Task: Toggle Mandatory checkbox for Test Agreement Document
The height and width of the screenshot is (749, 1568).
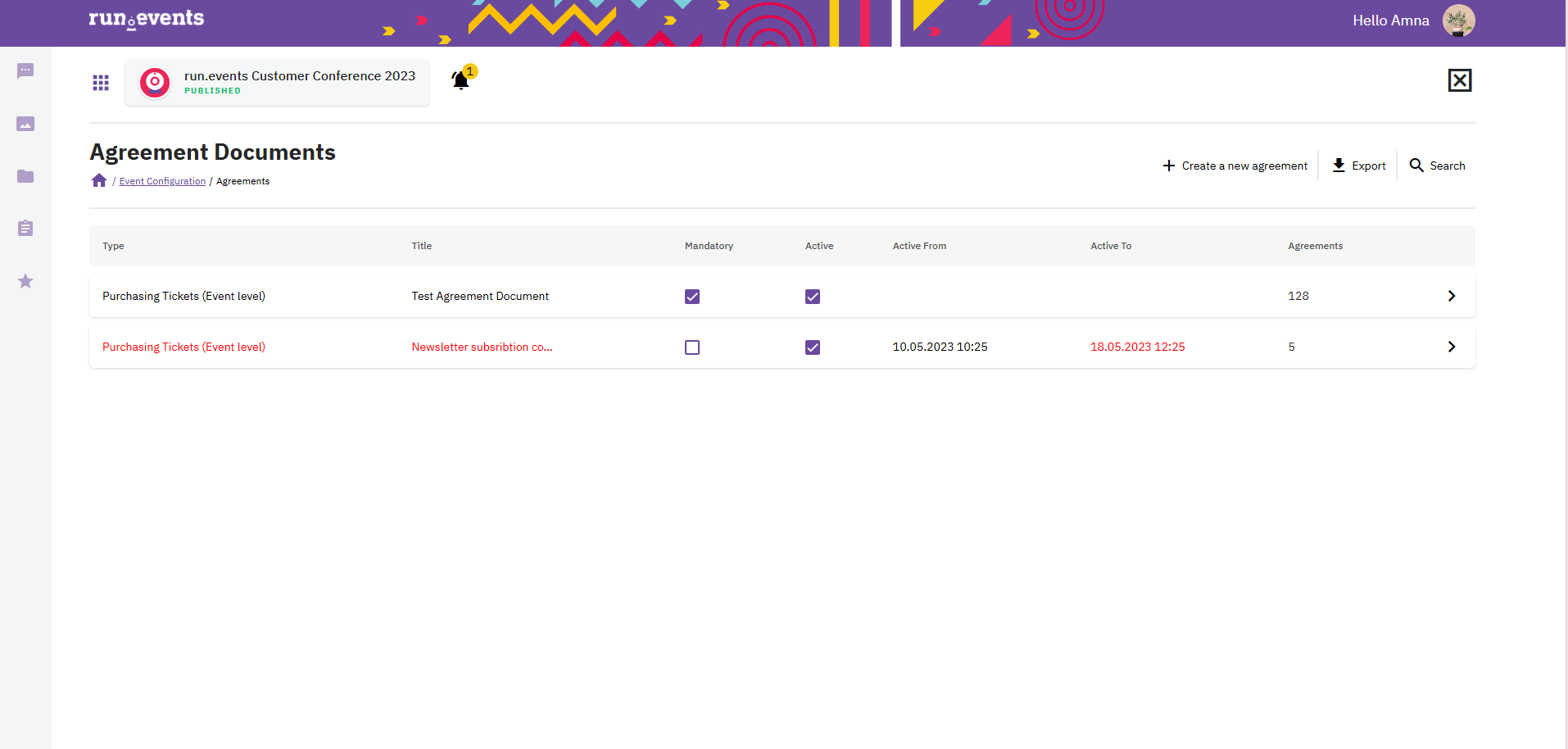Action: point(692,297)
